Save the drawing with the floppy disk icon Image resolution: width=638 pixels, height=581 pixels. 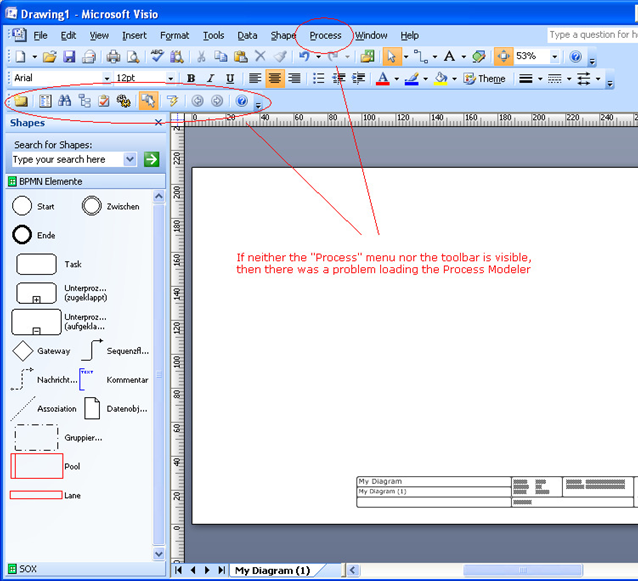pos(69,57)
